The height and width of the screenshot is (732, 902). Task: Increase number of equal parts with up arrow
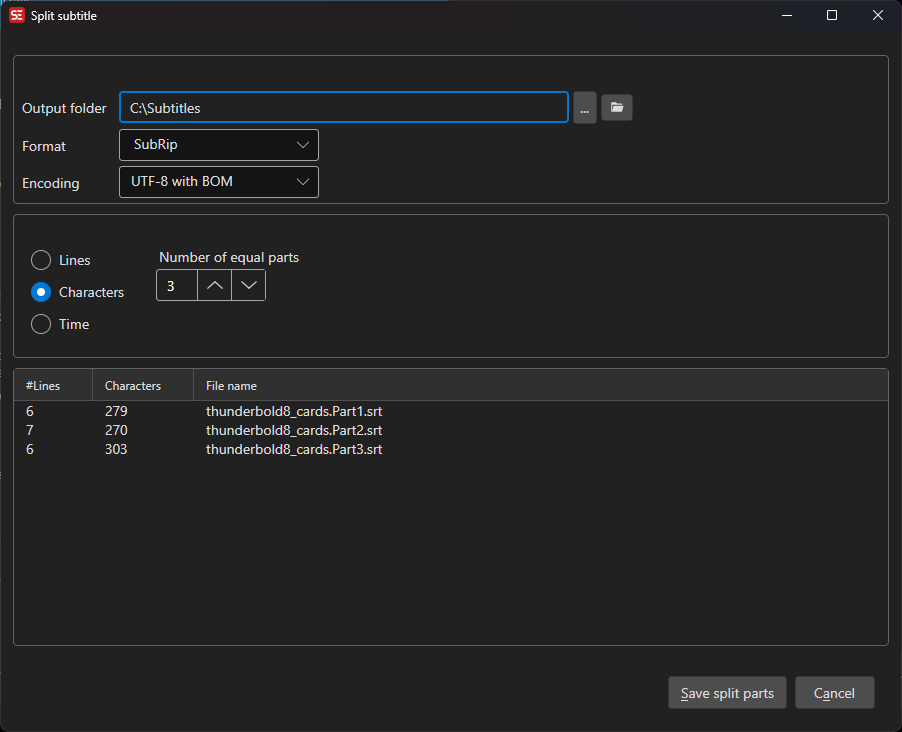[214, 286]
